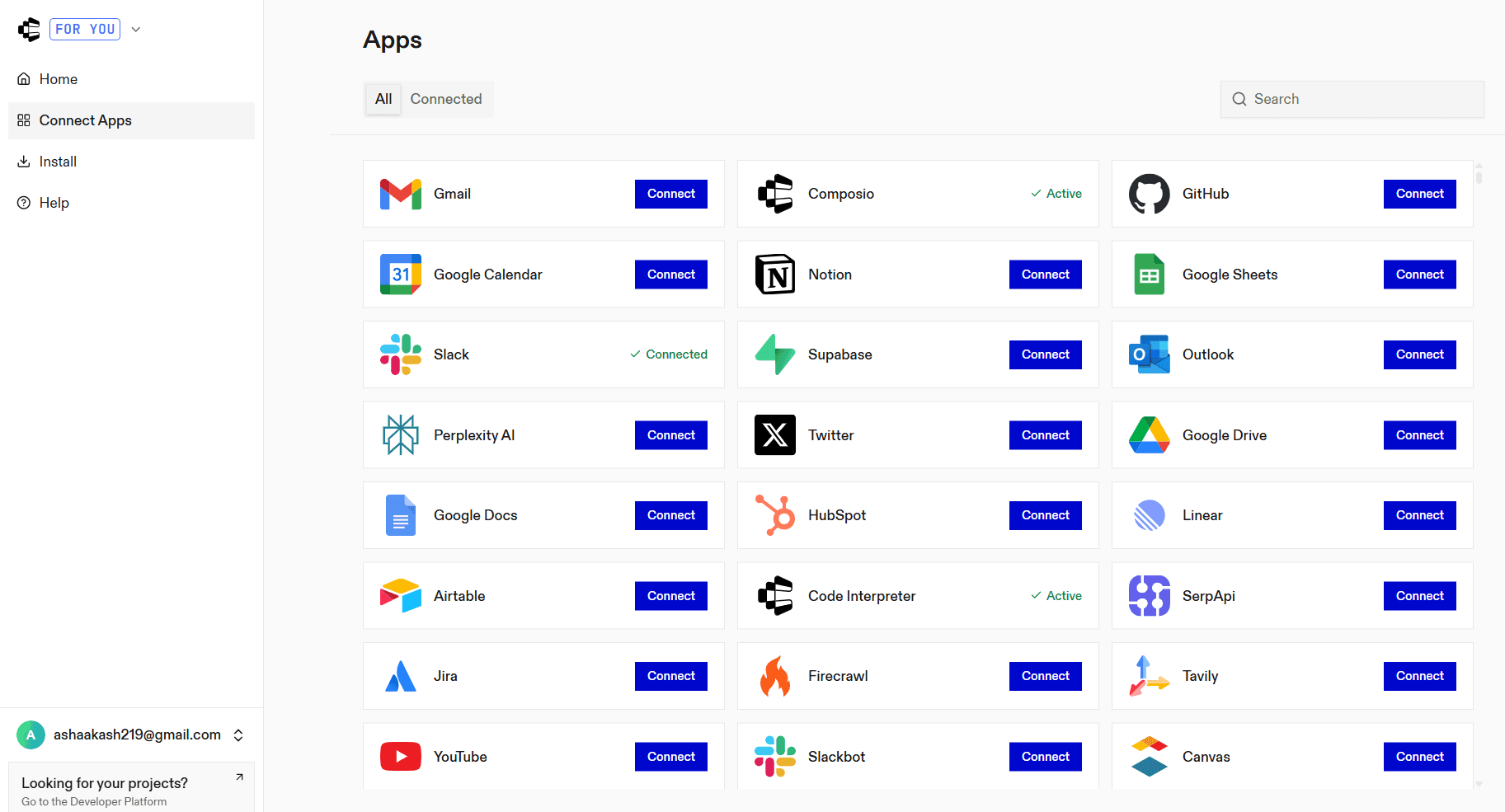Go to Home in sidebar
Viewport: 1505px width, 812px height.
point(131,79)
